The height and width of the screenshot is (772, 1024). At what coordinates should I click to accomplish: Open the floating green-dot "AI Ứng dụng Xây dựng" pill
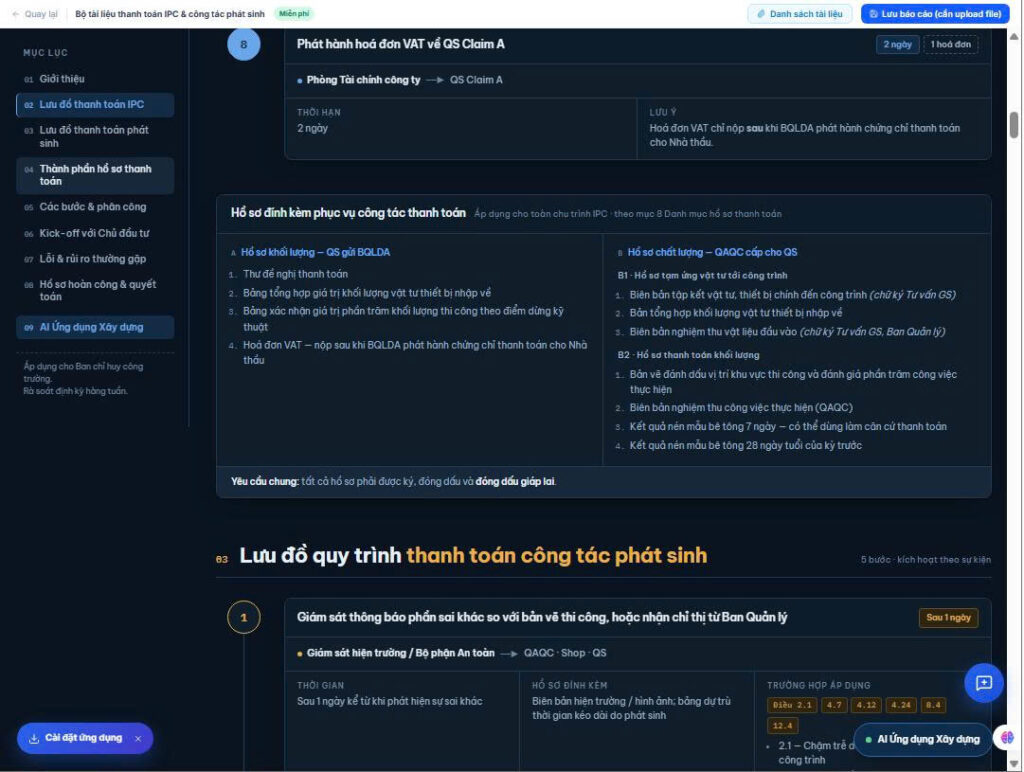click(x=922, y=739)
